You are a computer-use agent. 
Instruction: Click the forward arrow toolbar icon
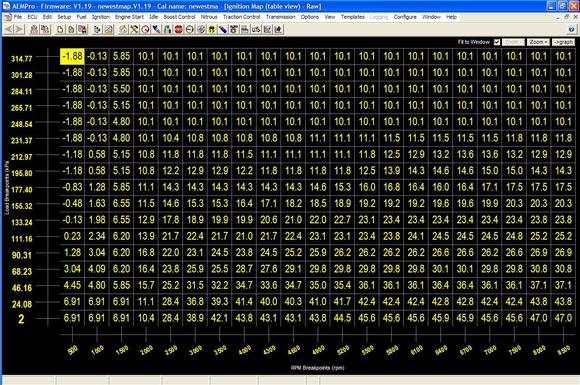click(x=19, y=29)
